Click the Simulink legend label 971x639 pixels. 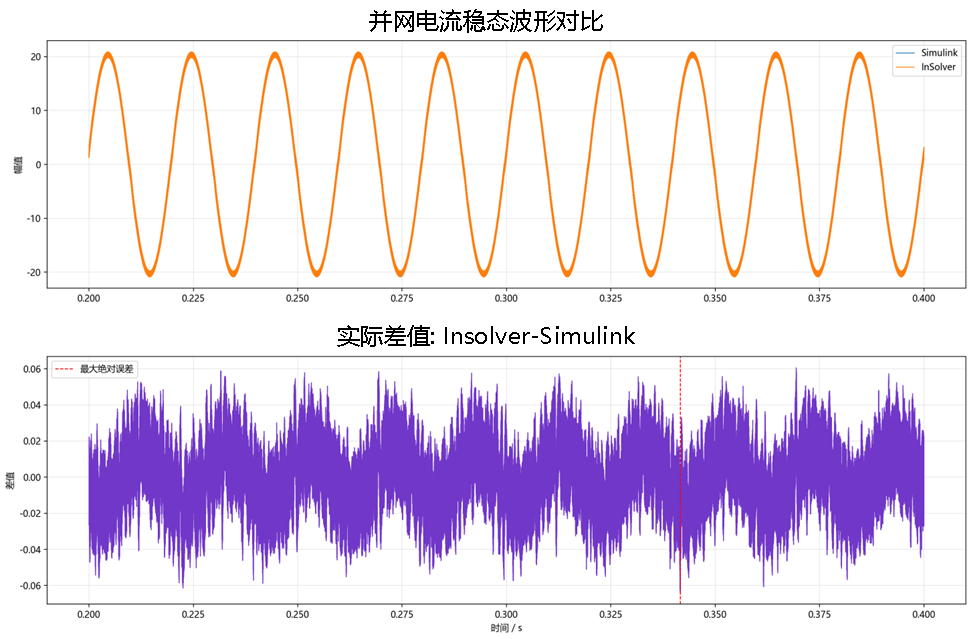(x=939, y=53)
